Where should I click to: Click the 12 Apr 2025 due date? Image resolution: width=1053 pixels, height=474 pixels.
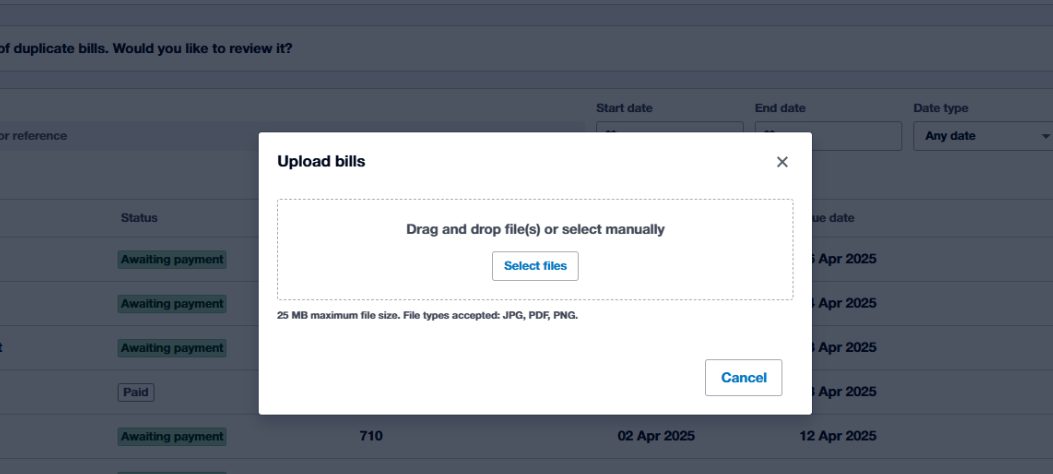click(836, 437)
